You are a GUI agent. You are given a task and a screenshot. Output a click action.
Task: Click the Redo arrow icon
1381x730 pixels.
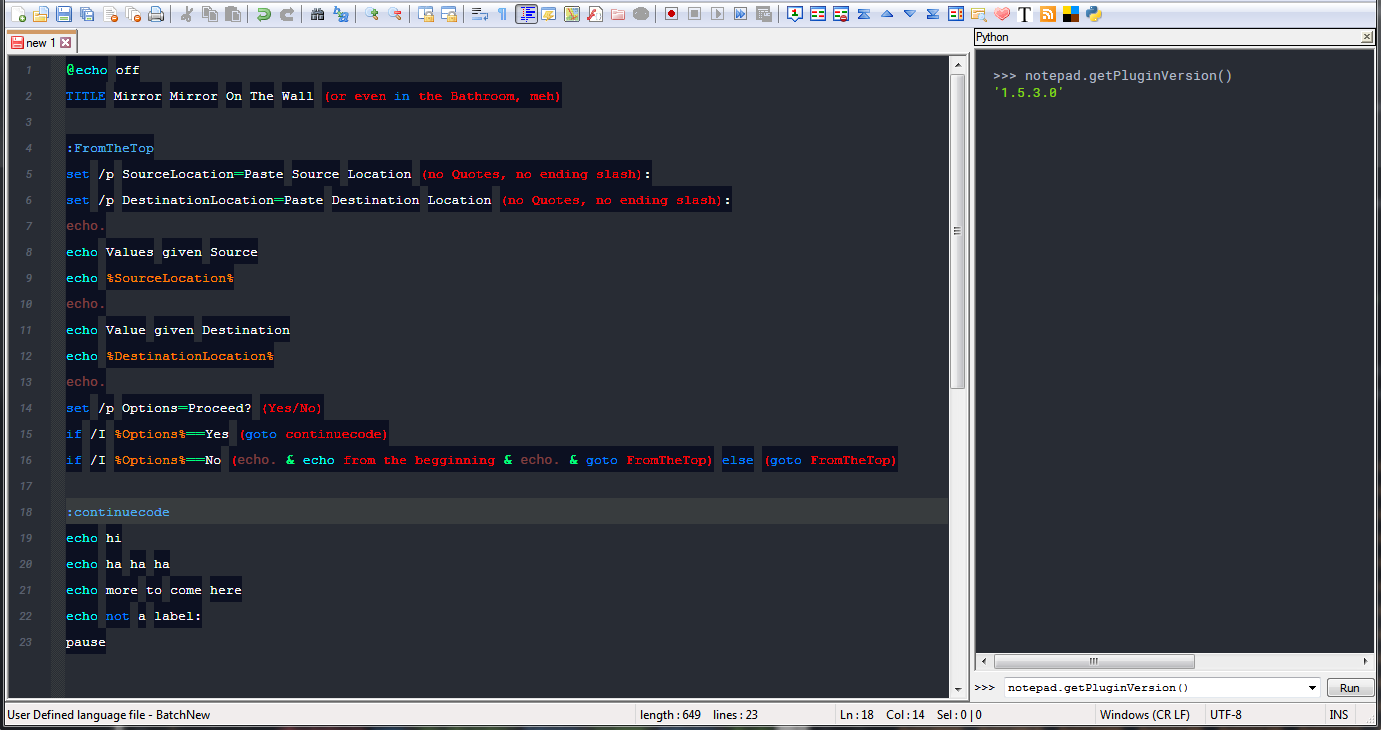coord(287,14)
